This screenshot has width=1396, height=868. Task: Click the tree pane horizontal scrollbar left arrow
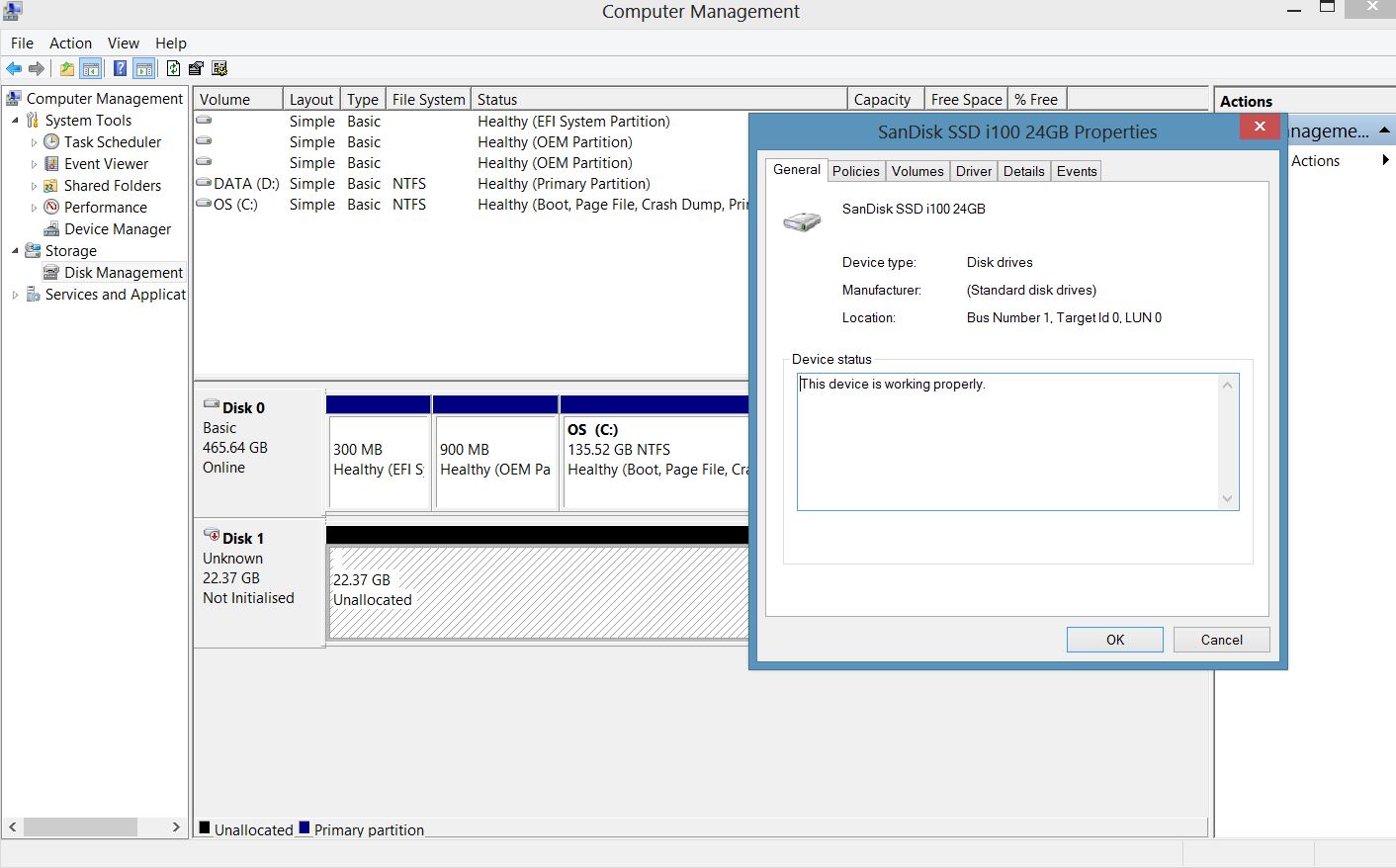[12, 826]
